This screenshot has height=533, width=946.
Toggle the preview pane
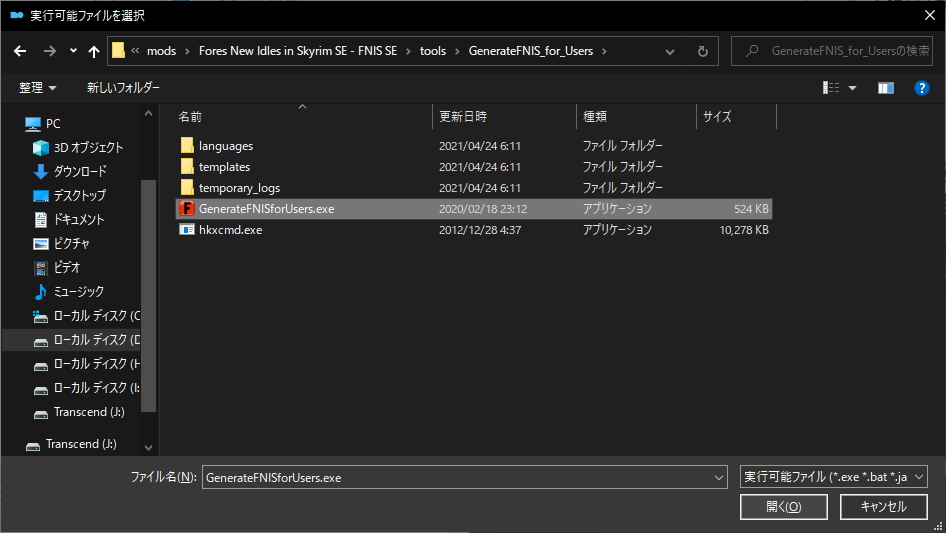coord(886,88)
